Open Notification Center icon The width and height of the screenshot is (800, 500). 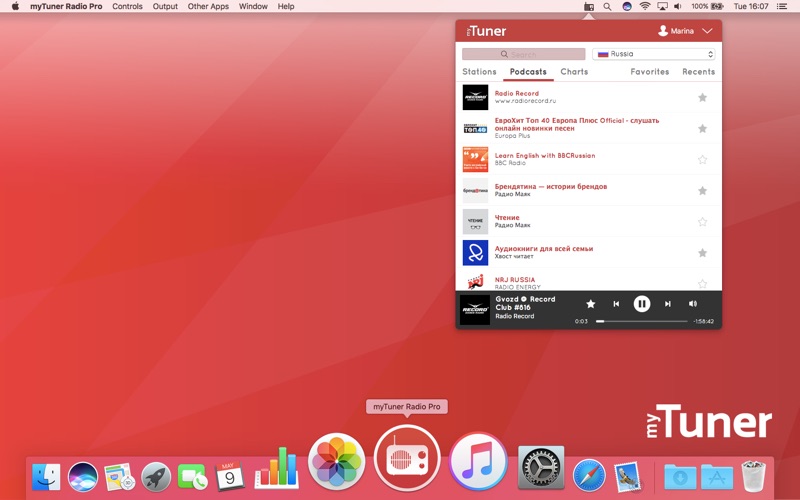(x=782, y=6)
